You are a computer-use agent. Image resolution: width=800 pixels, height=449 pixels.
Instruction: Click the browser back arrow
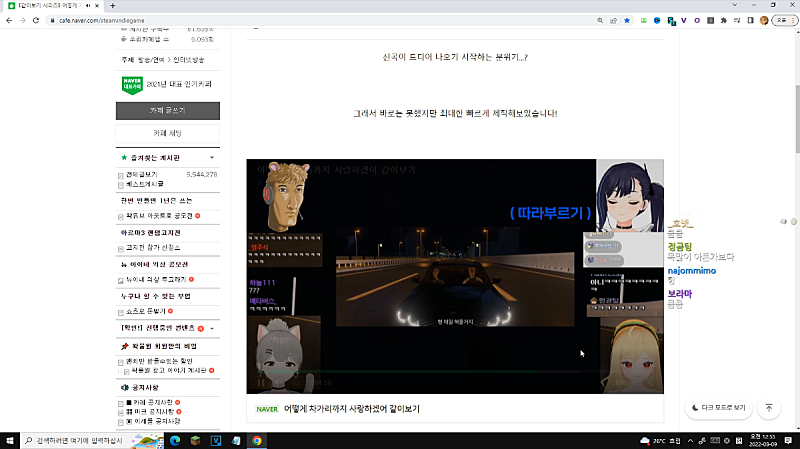point(9,19)
